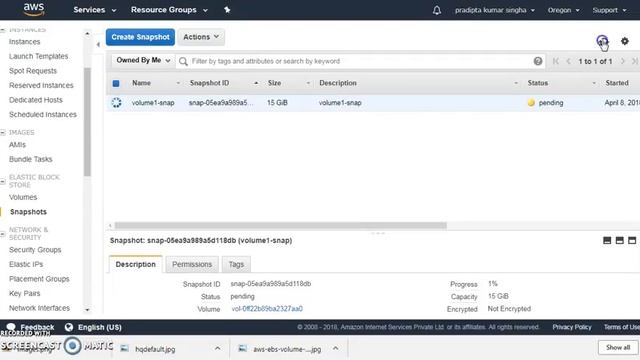This screenshot has height=360, width=640.
Task: Open Snapshots in the sidebar
Action: [x=28, y=212]
